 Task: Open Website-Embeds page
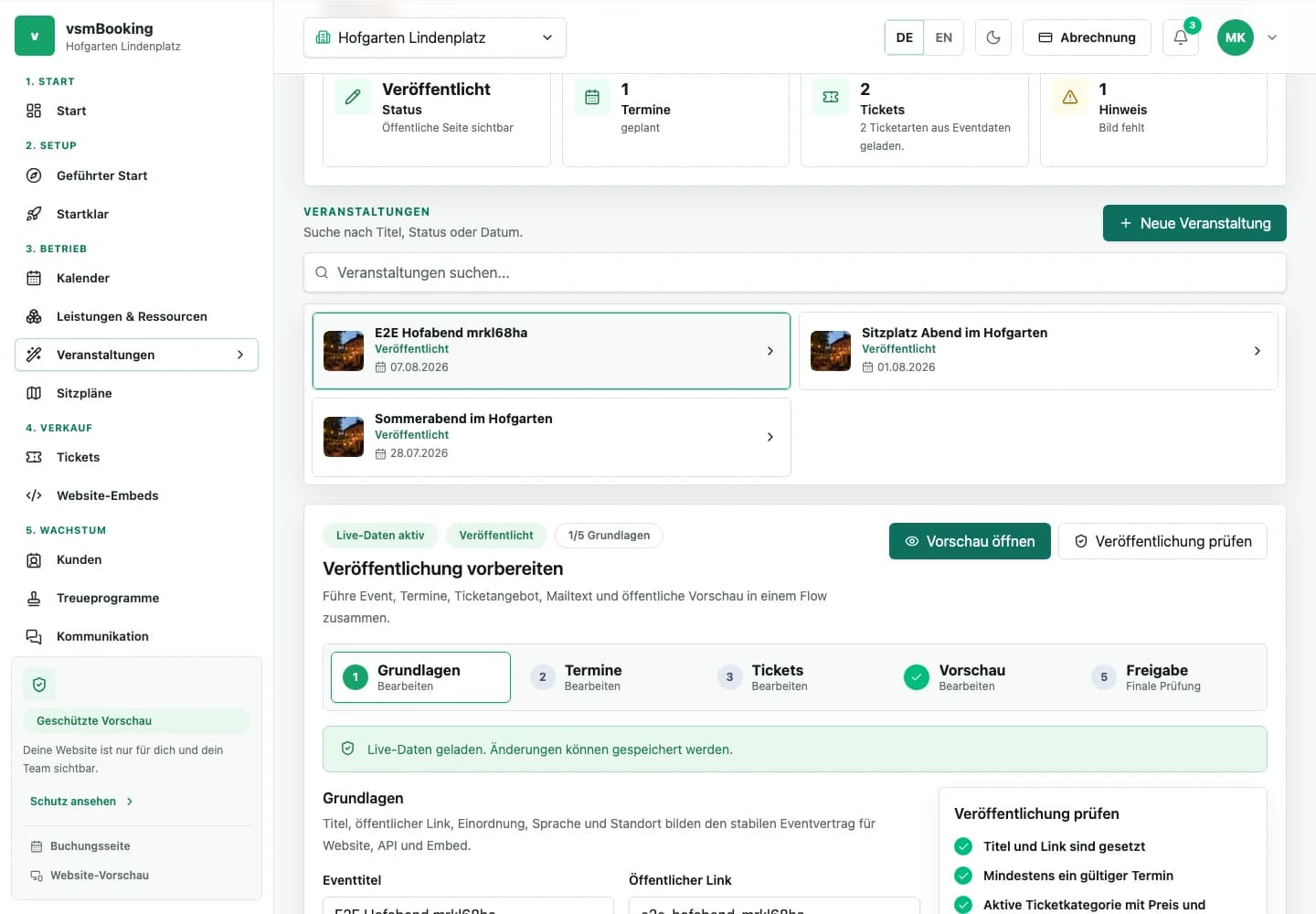pos(137,495)
